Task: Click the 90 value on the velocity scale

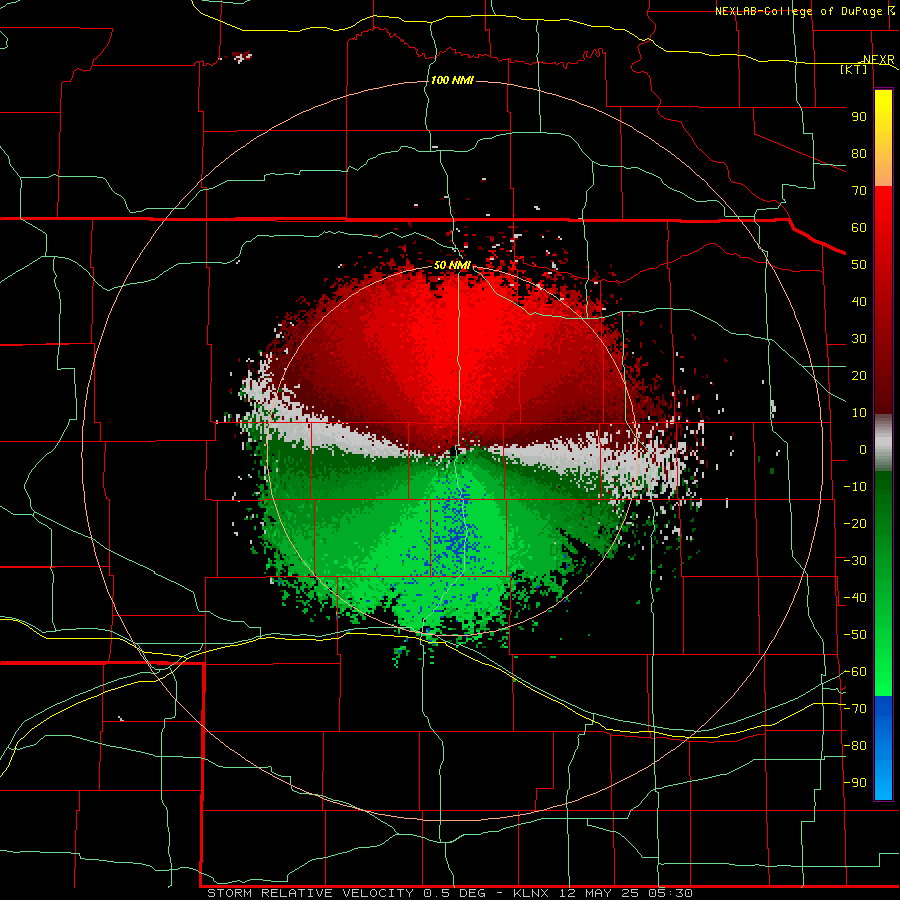Action: point(859,117)
